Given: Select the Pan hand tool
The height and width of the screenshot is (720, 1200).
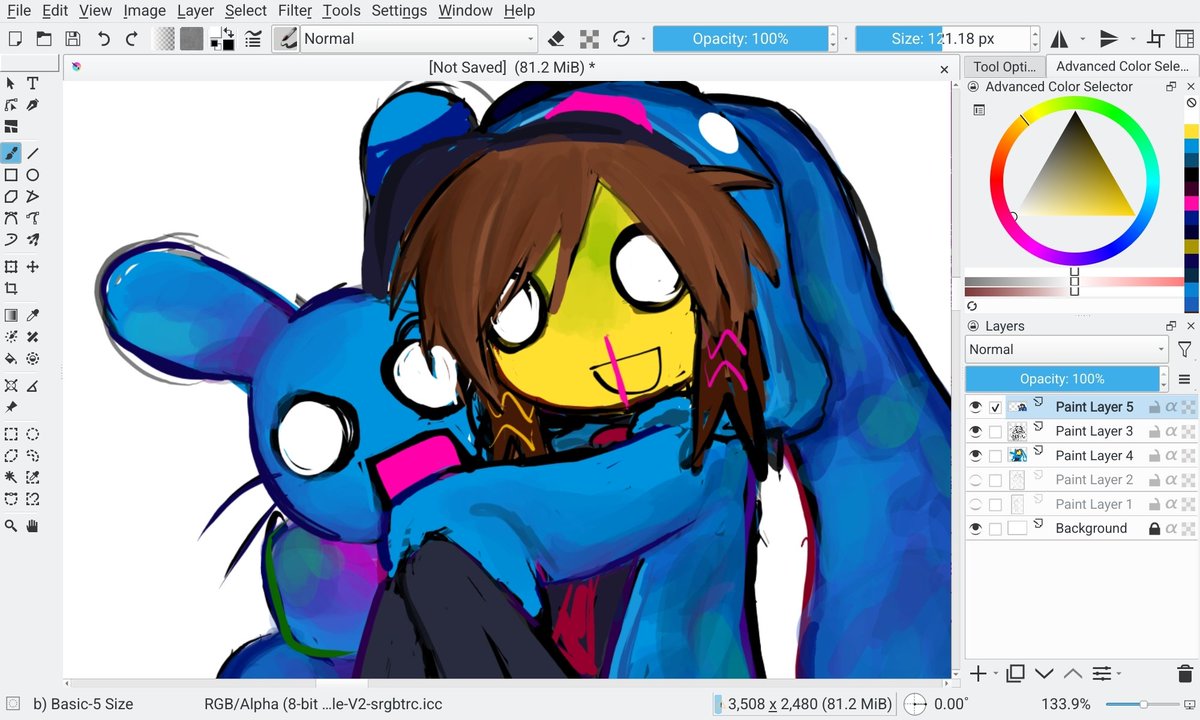Looking at the screenshot, I should 33,525.
